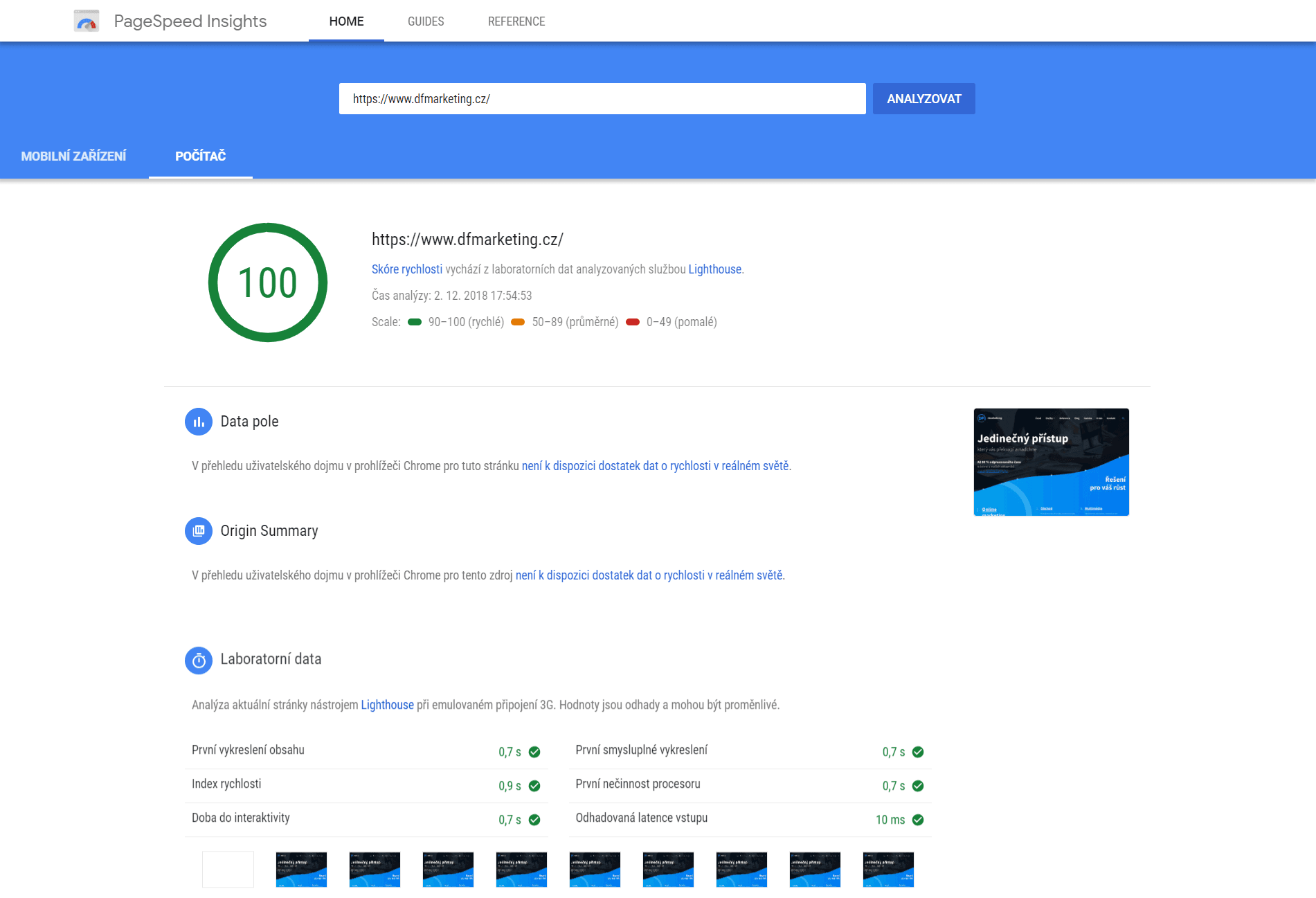Click green checkmark beside Index rychlosti
Screen dimensions: 1316x898
point(534,786)
